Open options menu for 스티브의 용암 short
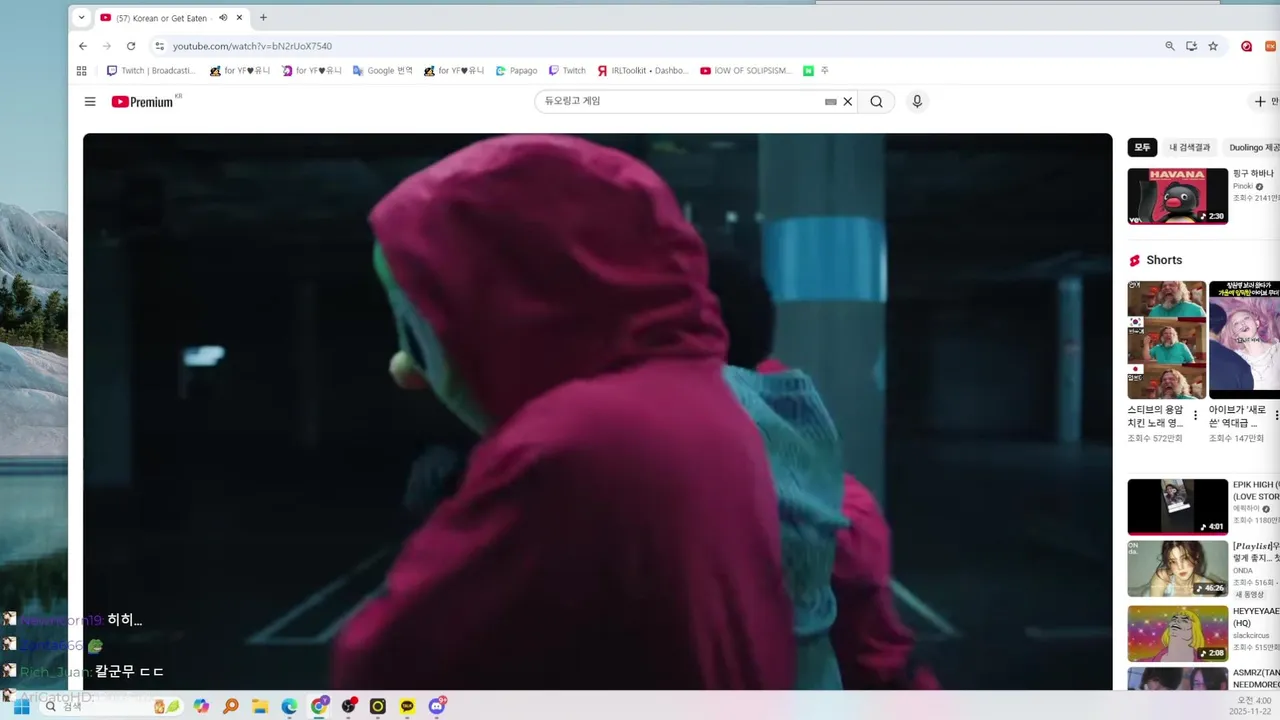The height and width of the screenshot is (720, 1280). point(1195,416)
